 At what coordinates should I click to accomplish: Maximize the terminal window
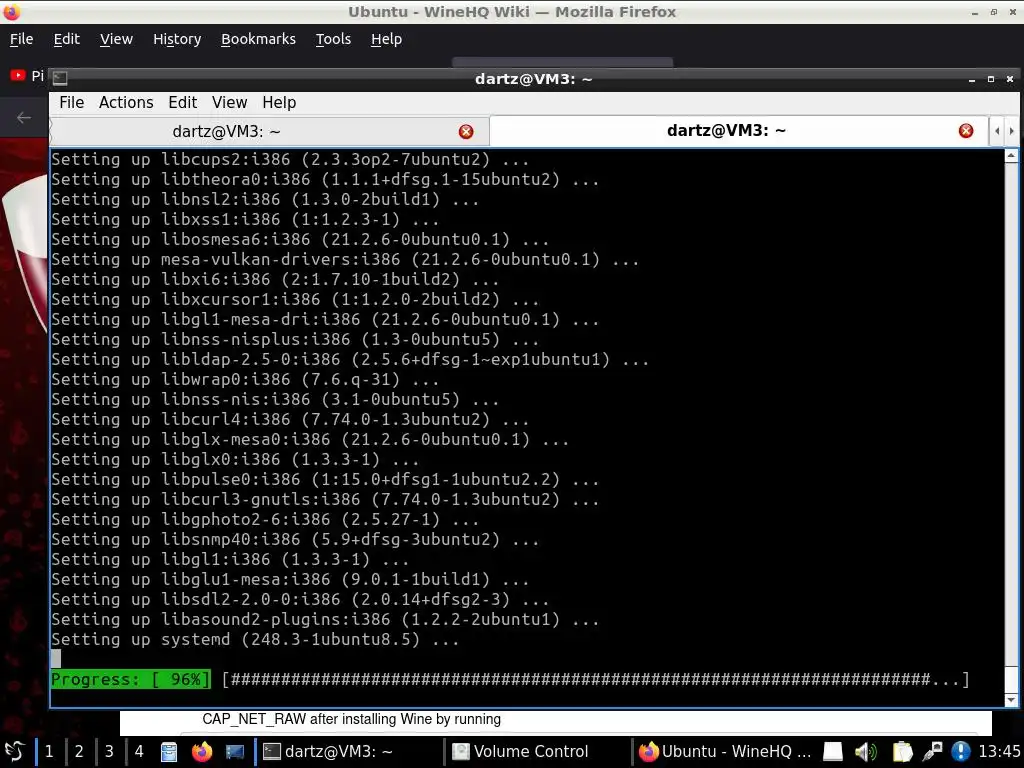tap(991, 79)
